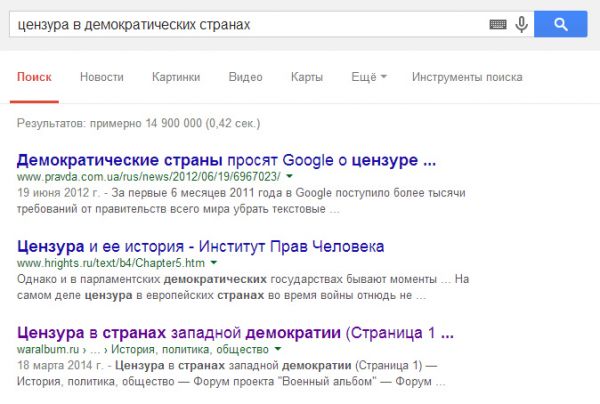600x404 pixels.
Task: Click the blue magnifier search button
Action: click(561, 24)
